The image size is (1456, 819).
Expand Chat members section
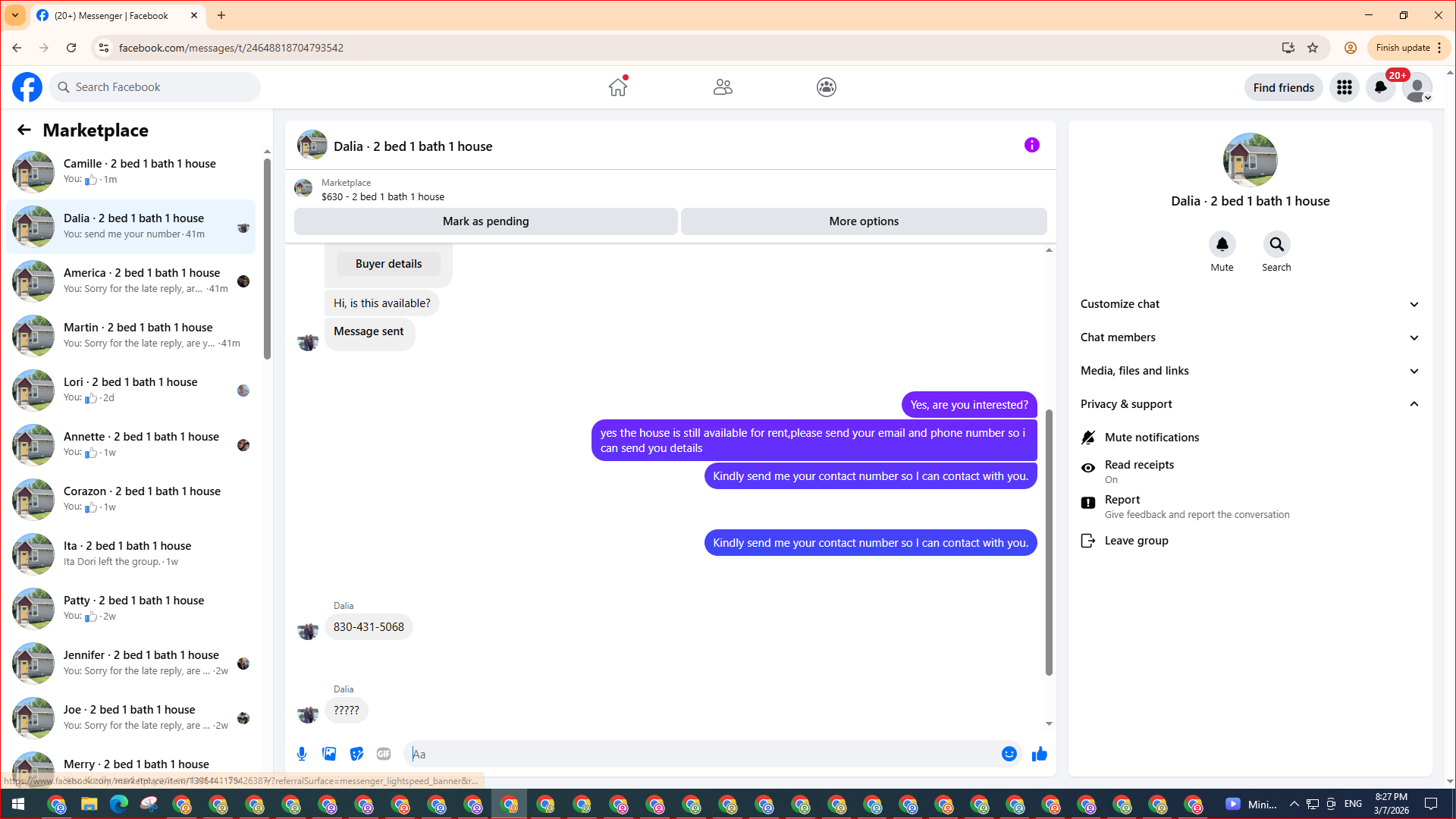[x=1249, y=337]
